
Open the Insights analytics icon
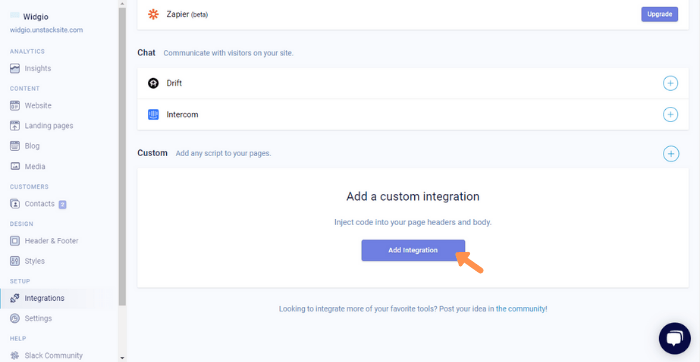tap(15, 68)
